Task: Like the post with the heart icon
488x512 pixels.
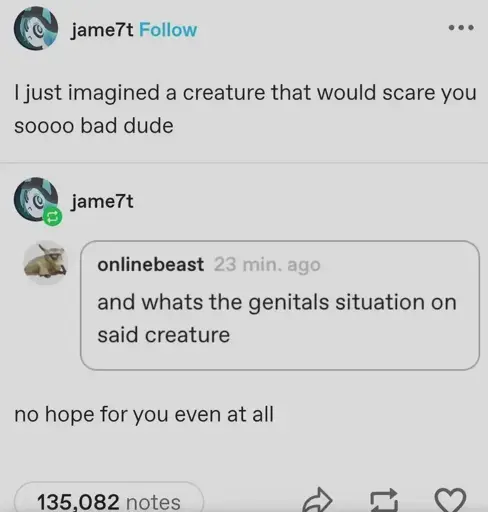Action: [450, 501]
